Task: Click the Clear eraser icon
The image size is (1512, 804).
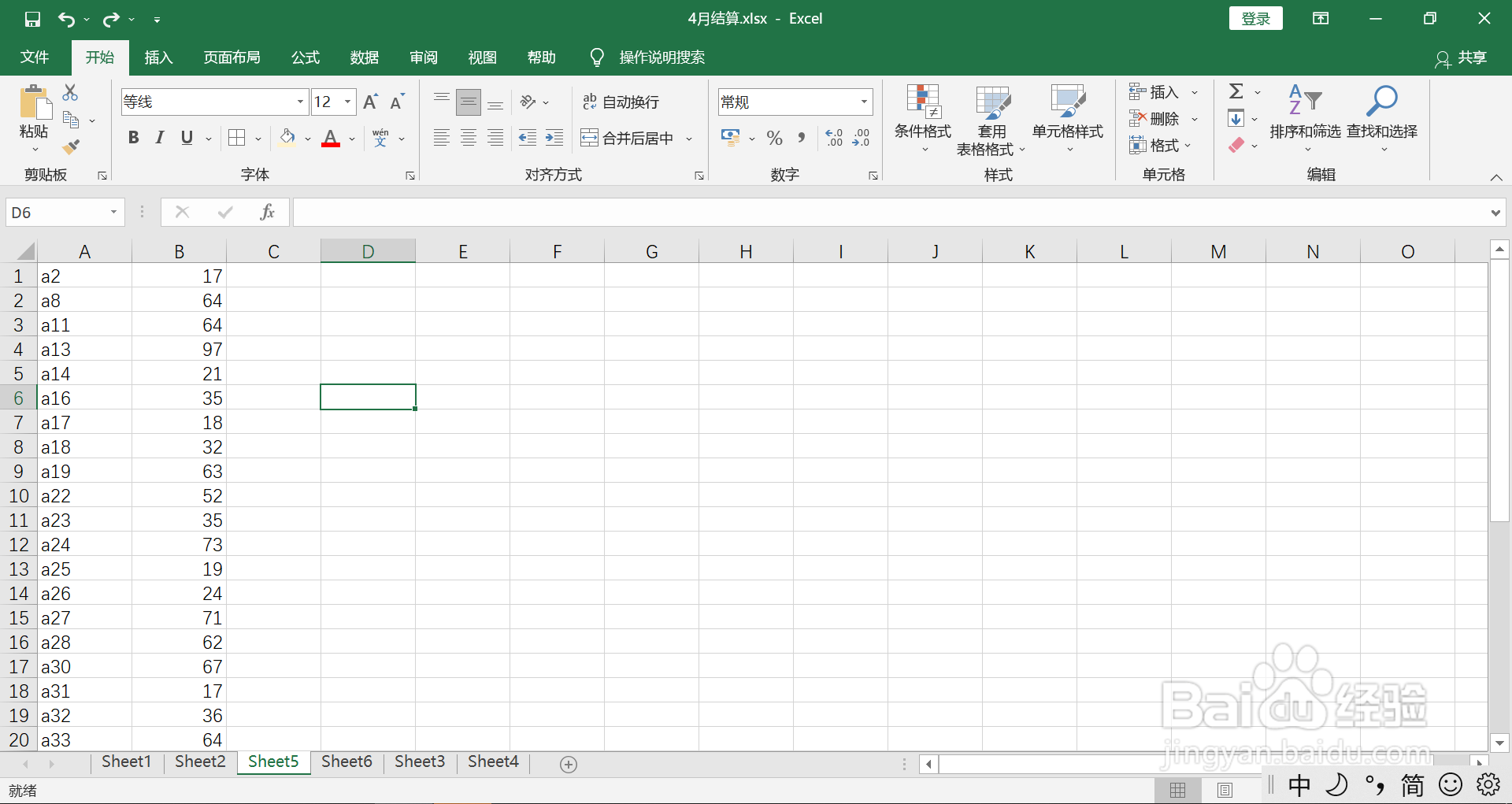Action: 1236,146
